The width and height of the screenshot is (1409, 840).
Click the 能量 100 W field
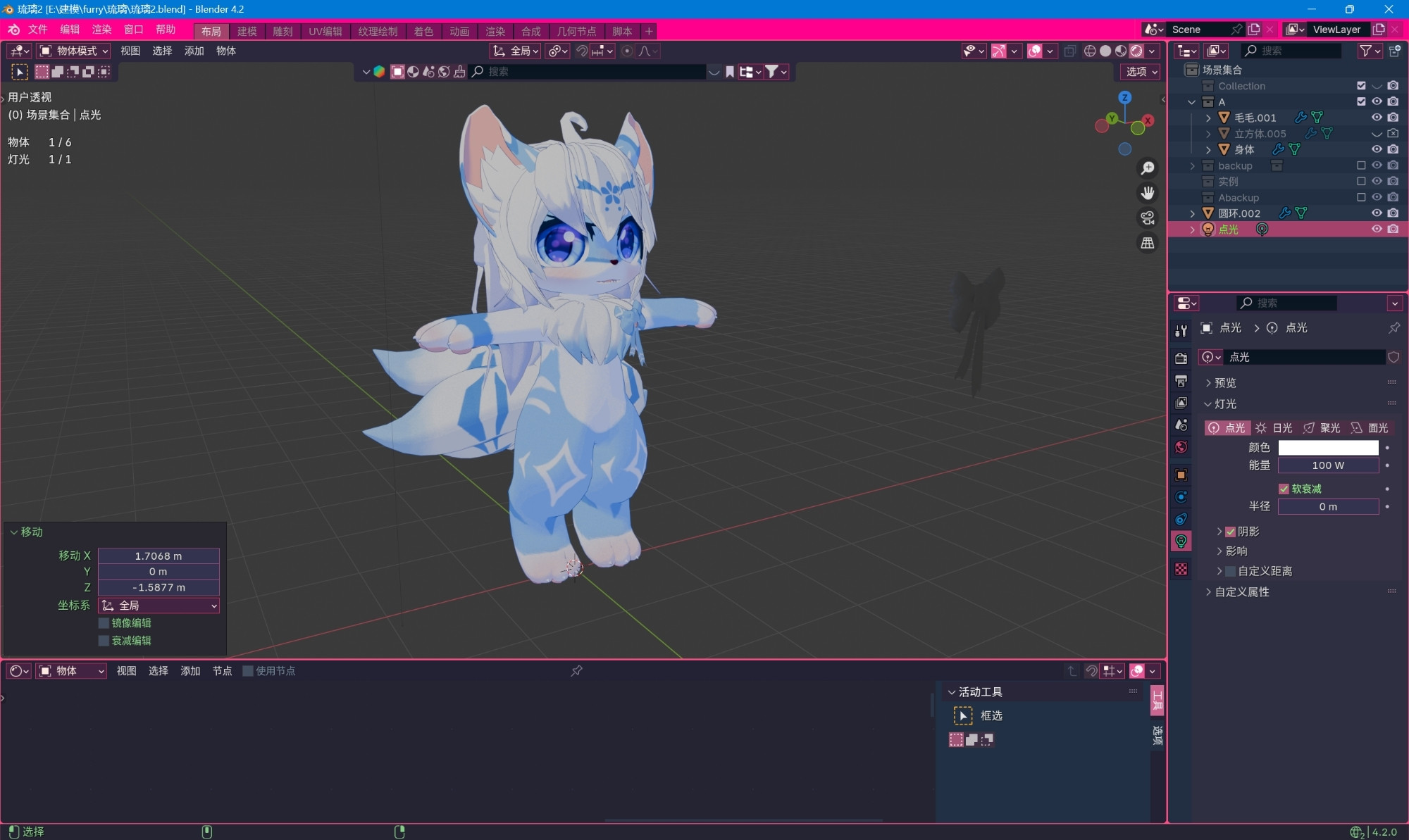1328,465
